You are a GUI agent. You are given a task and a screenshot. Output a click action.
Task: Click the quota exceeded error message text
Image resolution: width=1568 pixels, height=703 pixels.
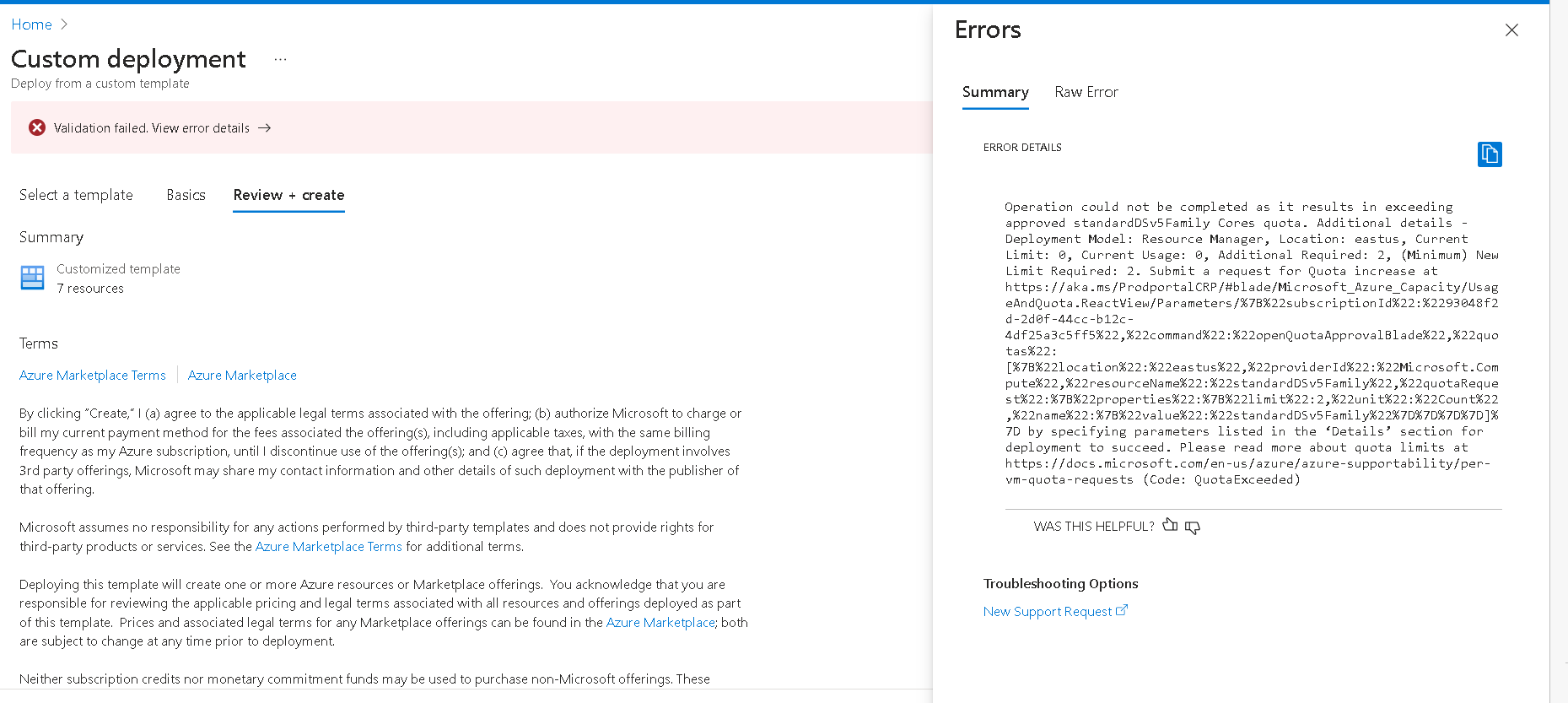click(x=1252, y=343)
